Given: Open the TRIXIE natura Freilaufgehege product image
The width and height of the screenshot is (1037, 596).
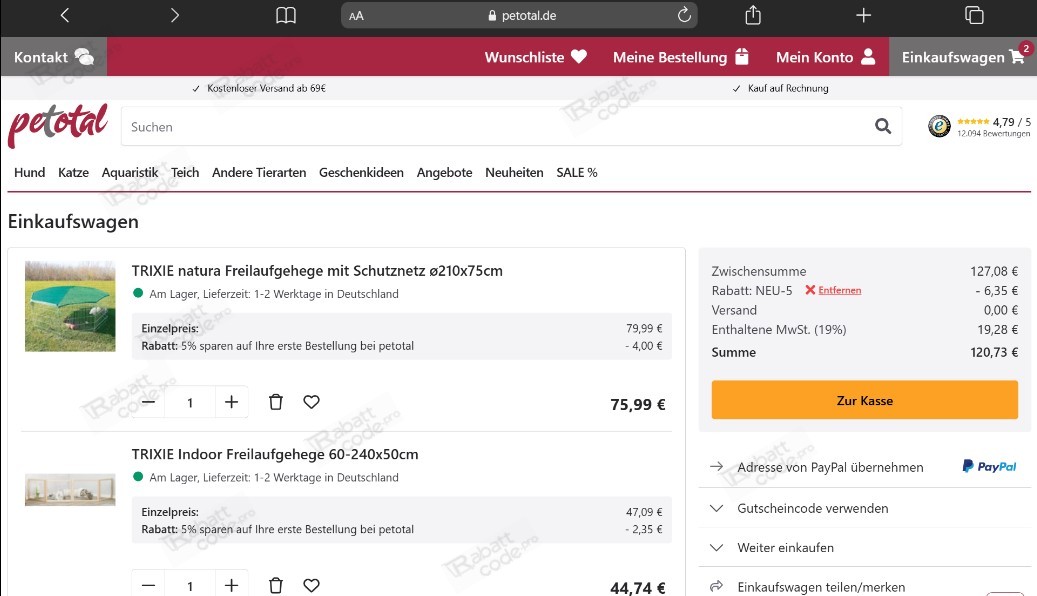Looking at the screenshot, I should click(70, 306).
